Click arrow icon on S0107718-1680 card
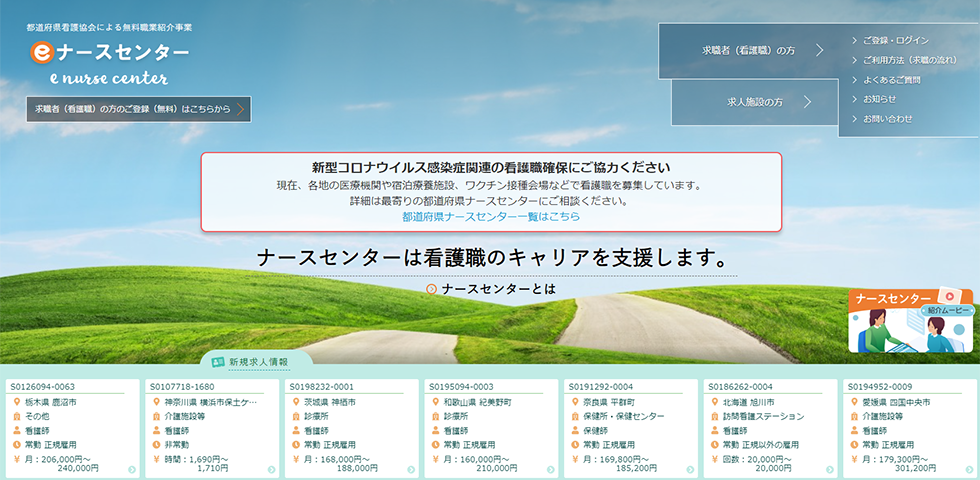Image resolution: width=980 pixels, height=480 pixels. click(271, 470)
